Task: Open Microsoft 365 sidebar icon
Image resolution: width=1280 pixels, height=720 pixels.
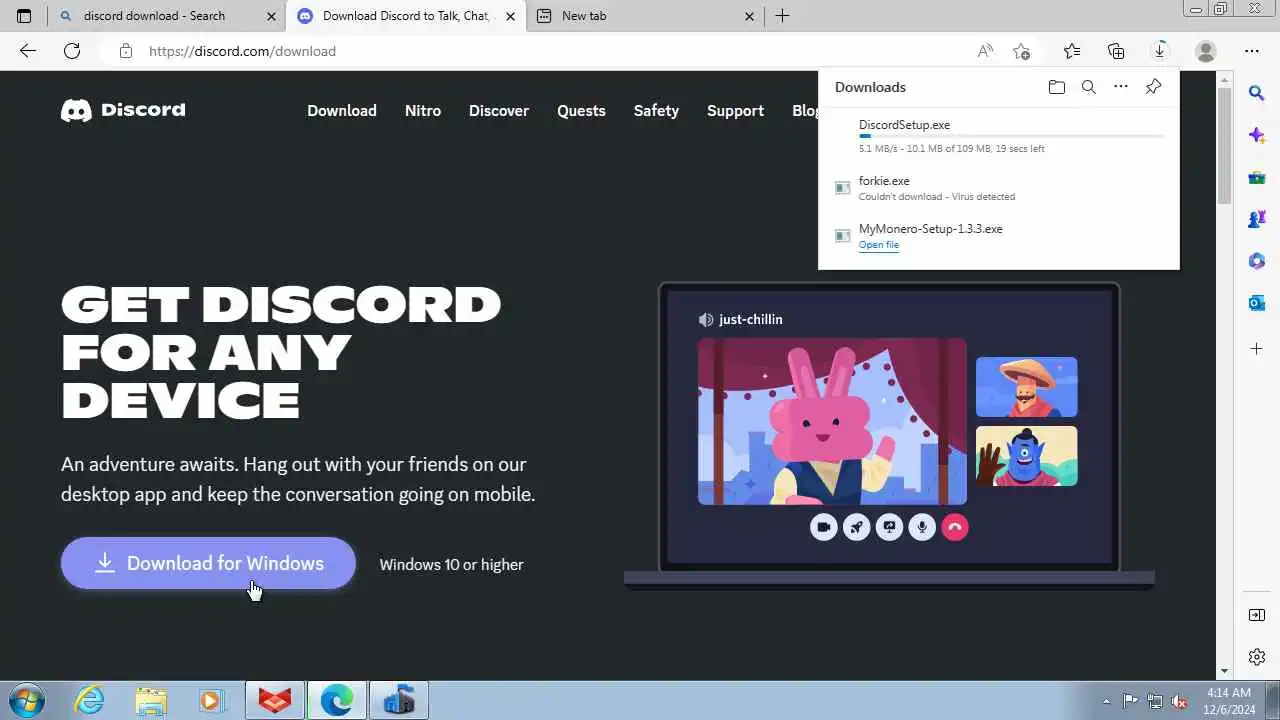Action: (1257, 261)
